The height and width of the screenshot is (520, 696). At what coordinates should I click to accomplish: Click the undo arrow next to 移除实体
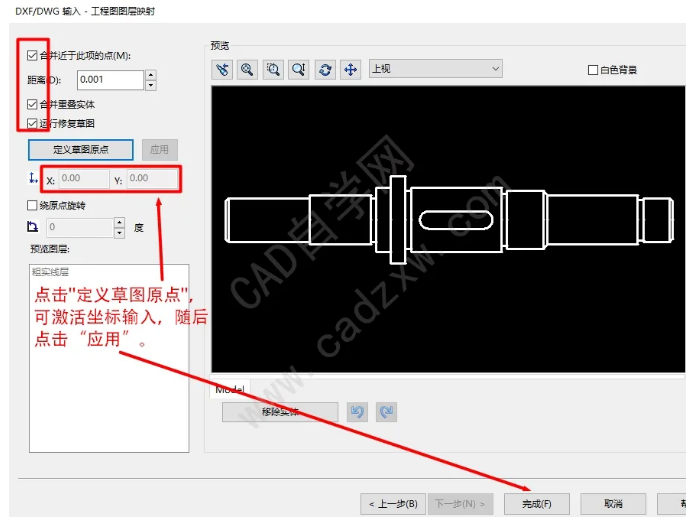point(357,412)
